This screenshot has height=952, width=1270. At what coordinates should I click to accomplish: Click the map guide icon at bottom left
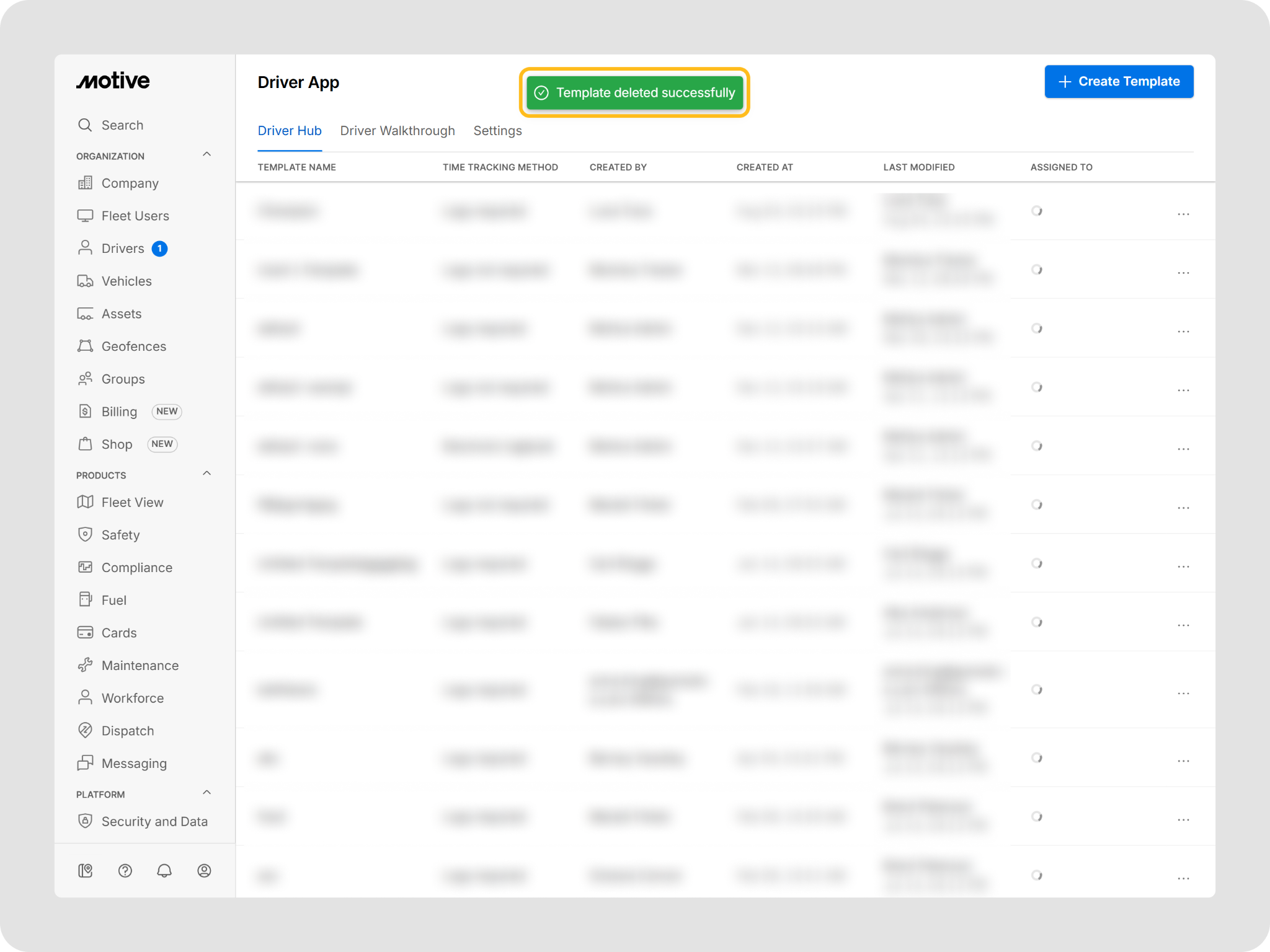coord(85,871)
